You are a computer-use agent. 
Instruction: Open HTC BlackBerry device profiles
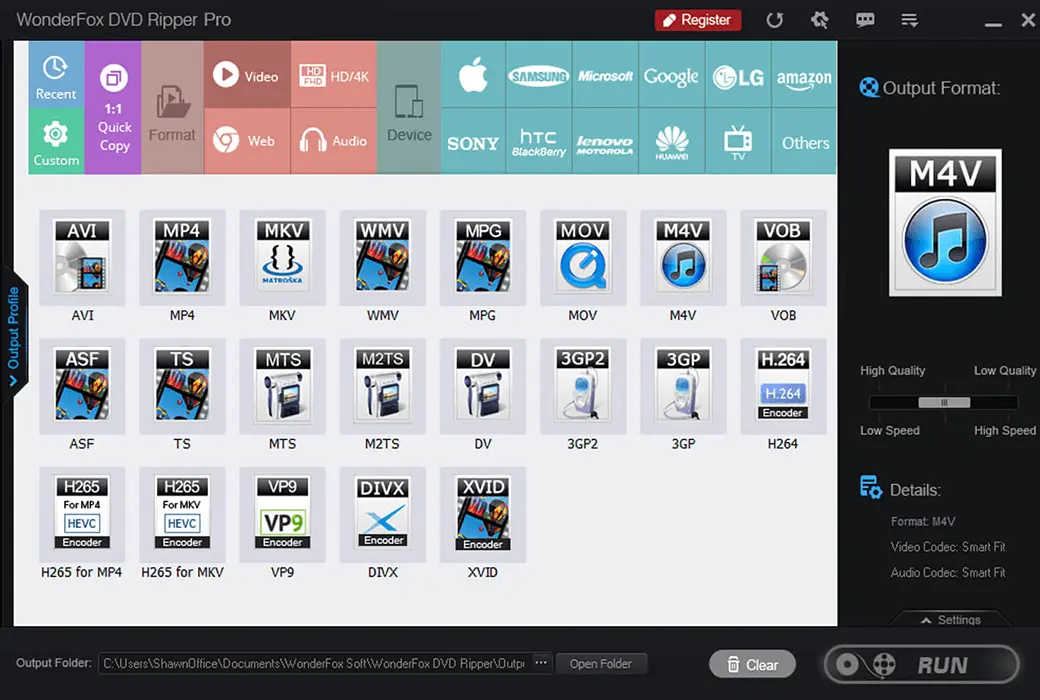coord(539,141)
